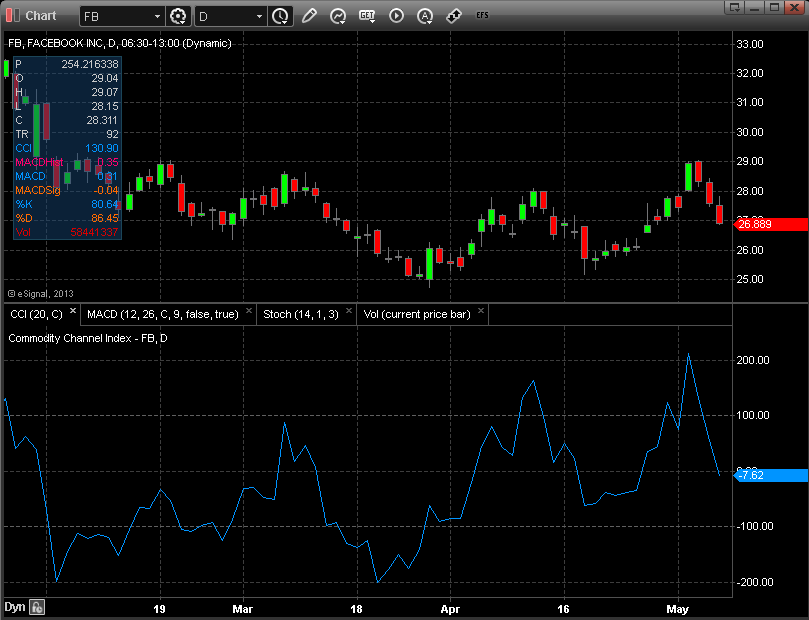Screen dimensions: 809x620
Task: Click the CCI 130.90 row in data box
Action: click(67, 149)
